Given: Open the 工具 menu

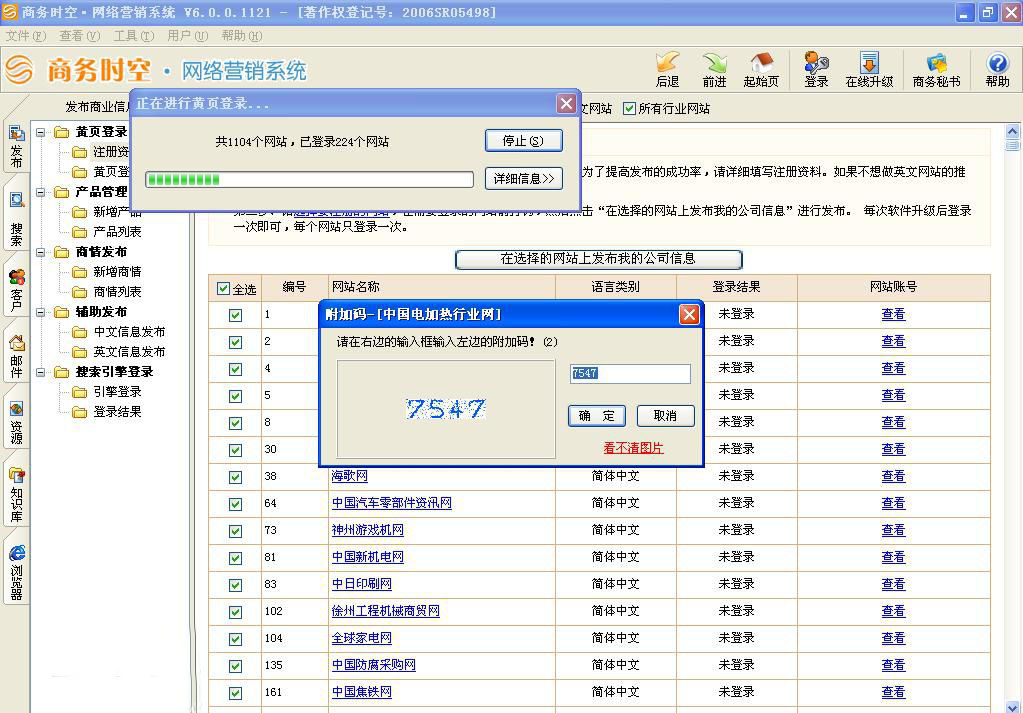Looking at the screenshot, I should click(132, 36).
